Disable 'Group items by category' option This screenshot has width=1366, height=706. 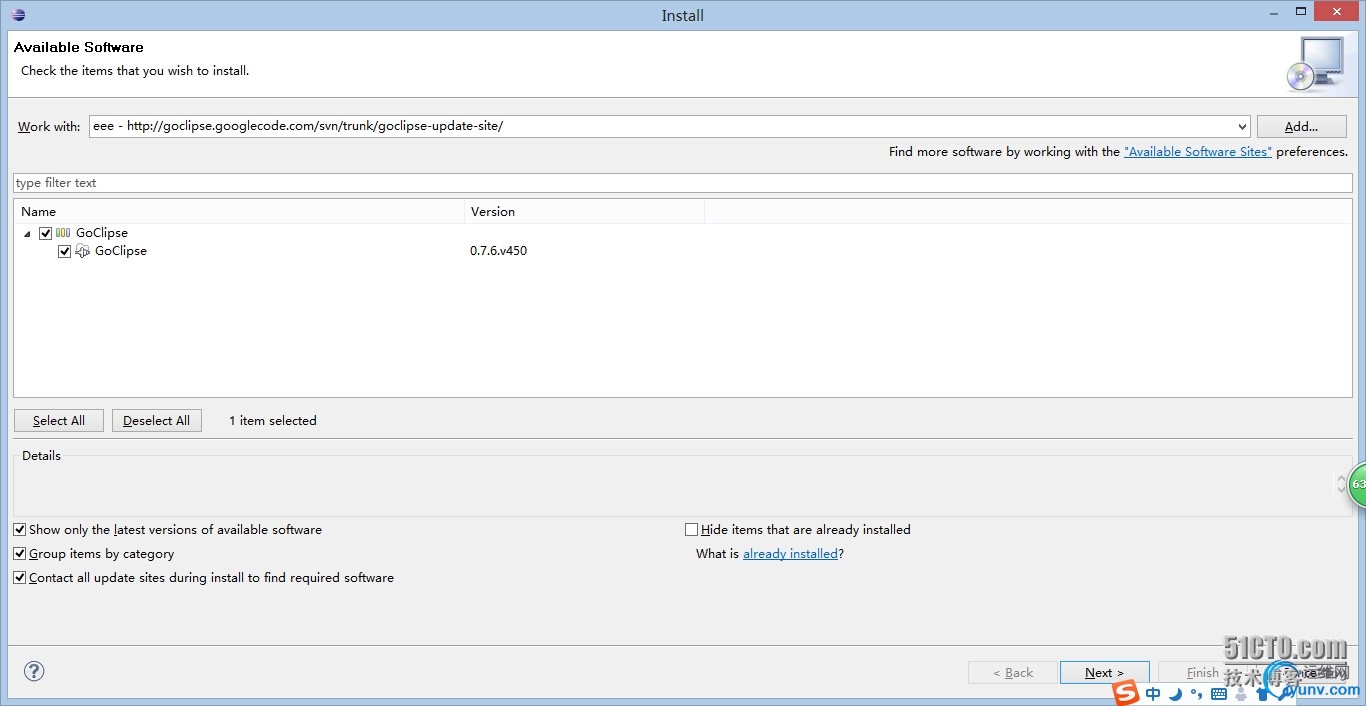(20, 554)
